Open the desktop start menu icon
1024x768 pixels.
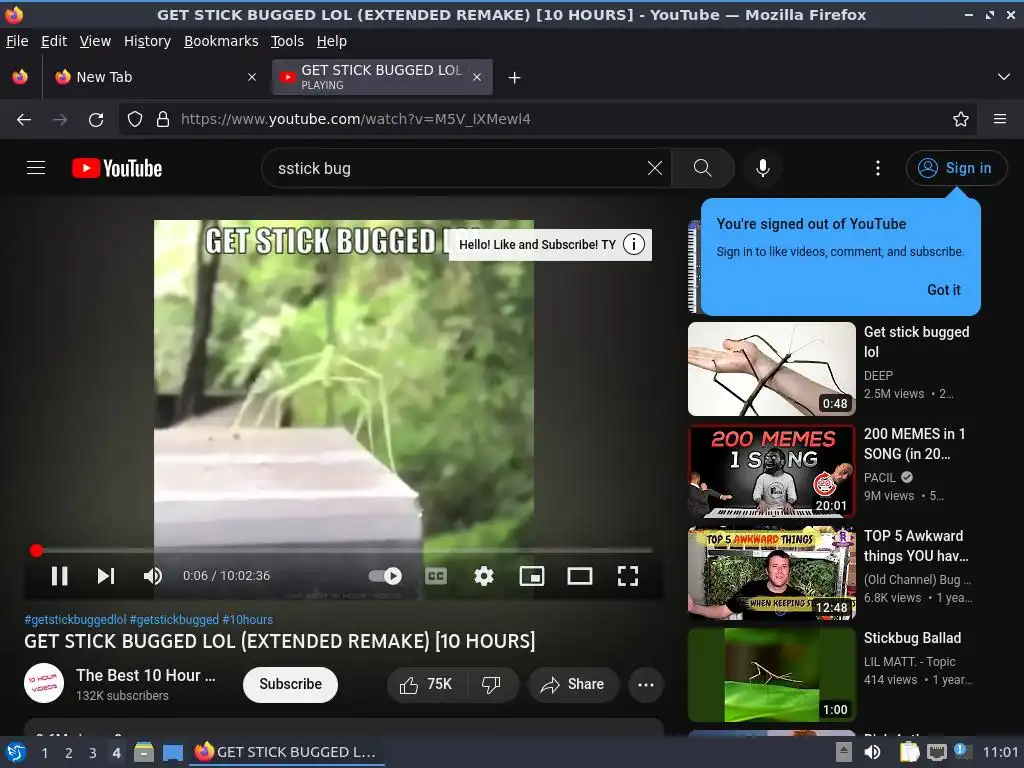click(15, 753)
